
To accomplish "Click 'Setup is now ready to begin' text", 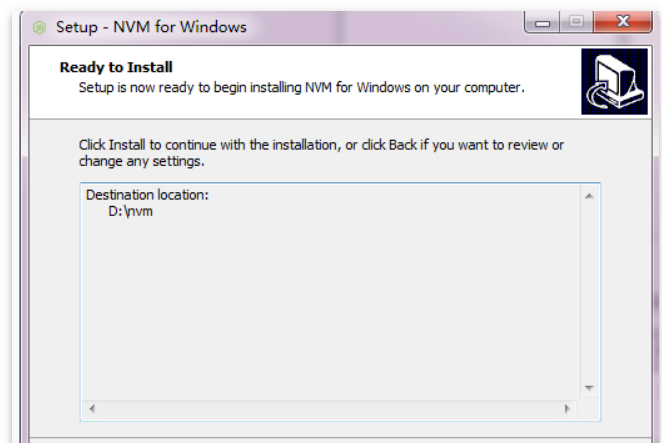I will click(x=301, y=88).
